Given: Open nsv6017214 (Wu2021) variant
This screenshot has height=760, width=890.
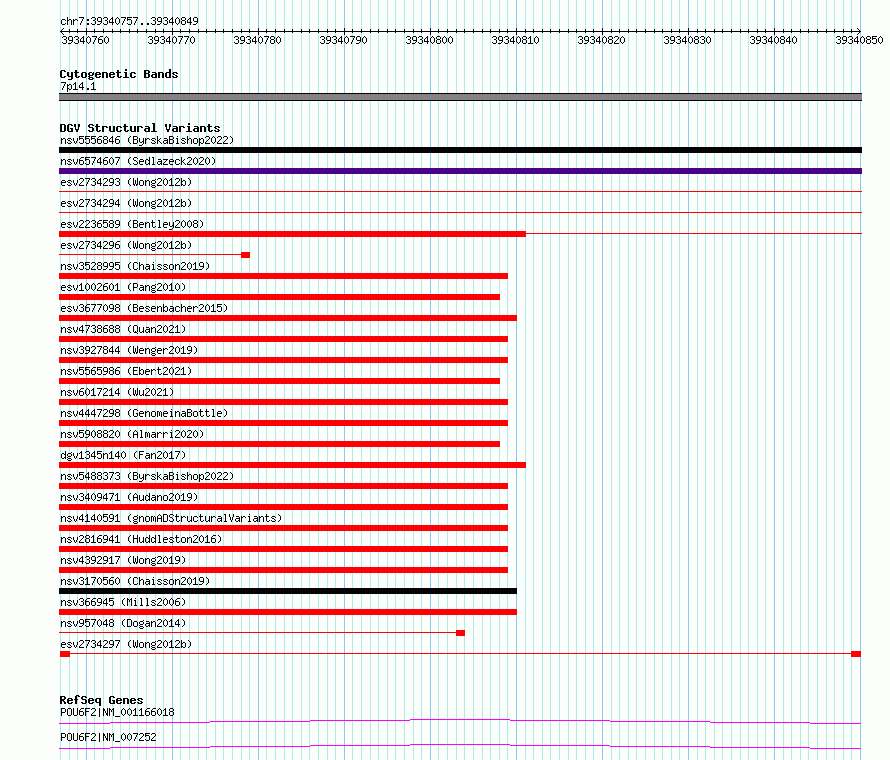Looking at the screenshot, I should coord(117,392).
